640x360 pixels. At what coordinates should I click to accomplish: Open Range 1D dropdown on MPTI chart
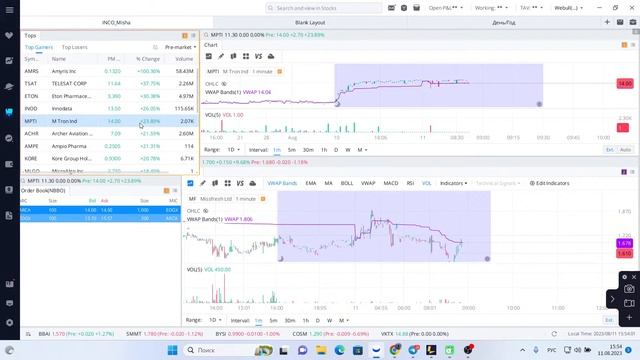(233, 150)
